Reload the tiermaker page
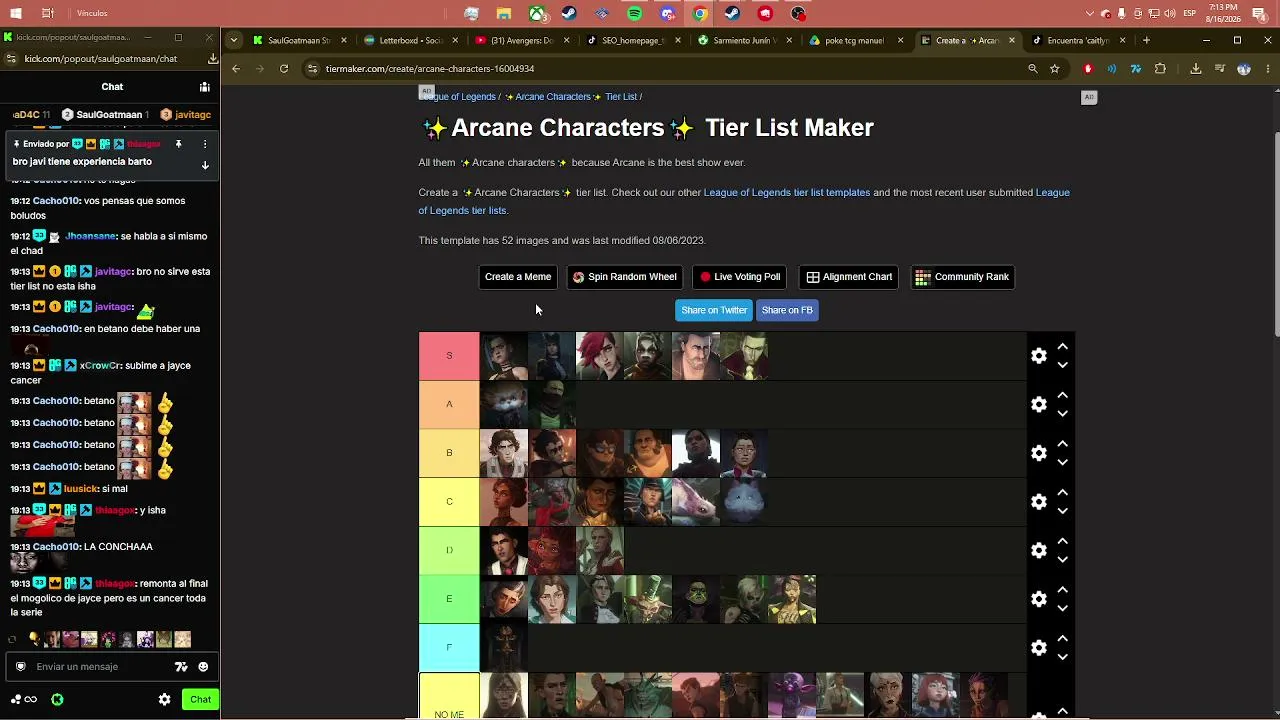The height and width of the screenshot is (720, 1280). point(284,69)
